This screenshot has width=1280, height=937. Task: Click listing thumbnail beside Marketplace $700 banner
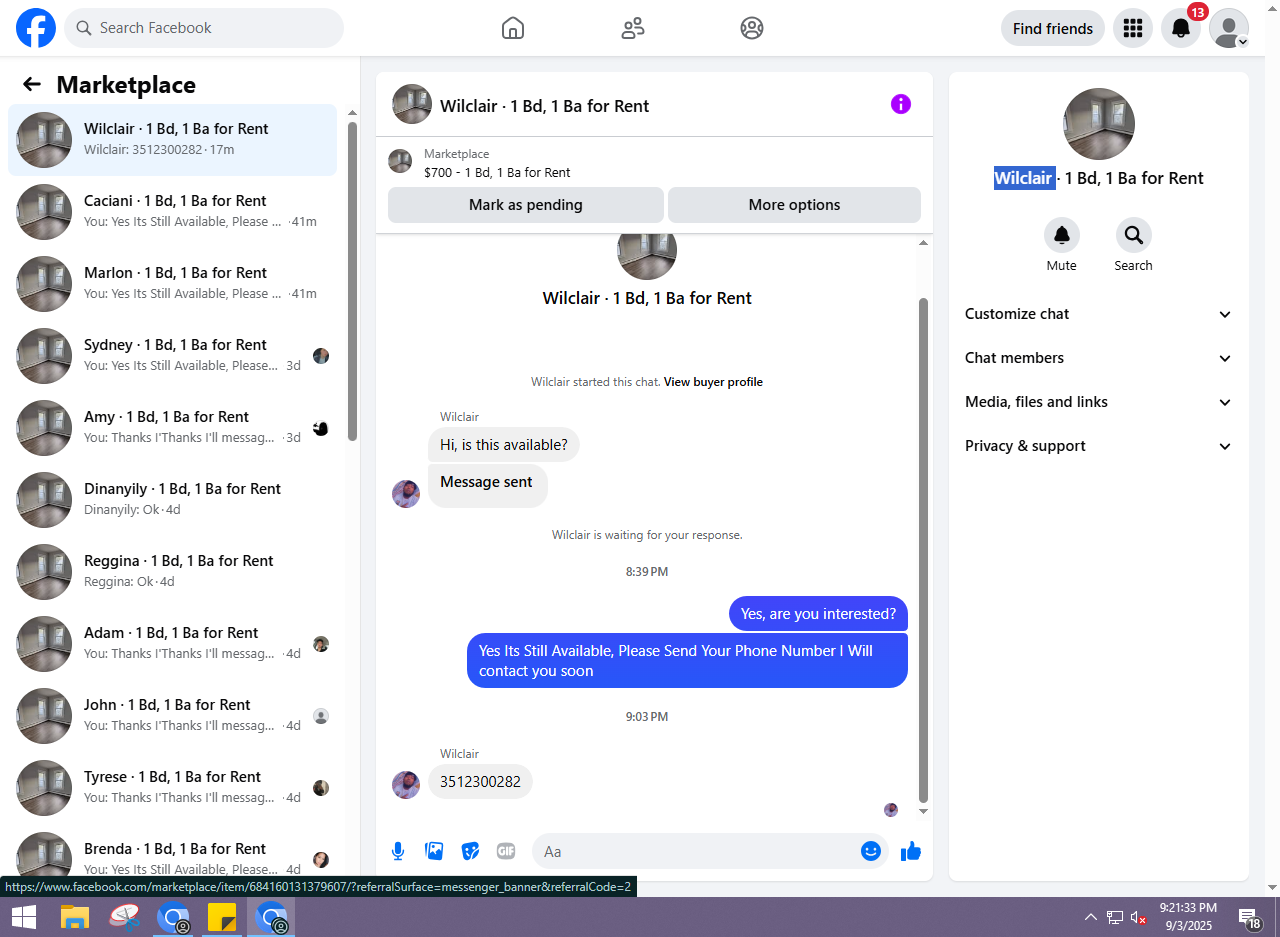tap(400, 161)
